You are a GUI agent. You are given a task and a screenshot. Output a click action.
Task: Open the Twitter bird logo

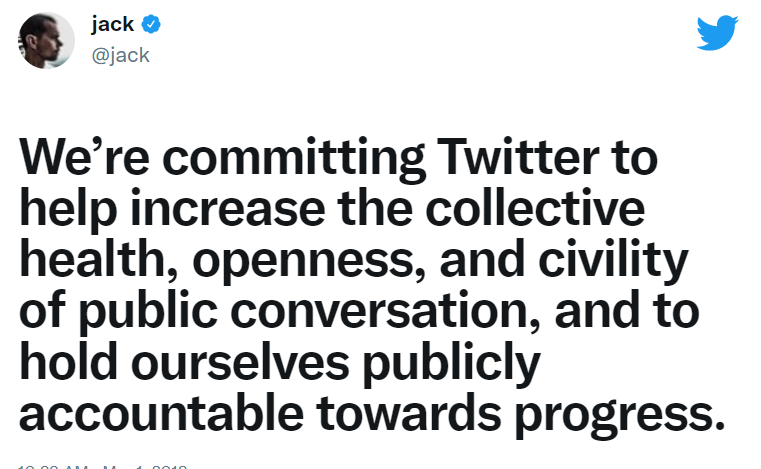717,33
